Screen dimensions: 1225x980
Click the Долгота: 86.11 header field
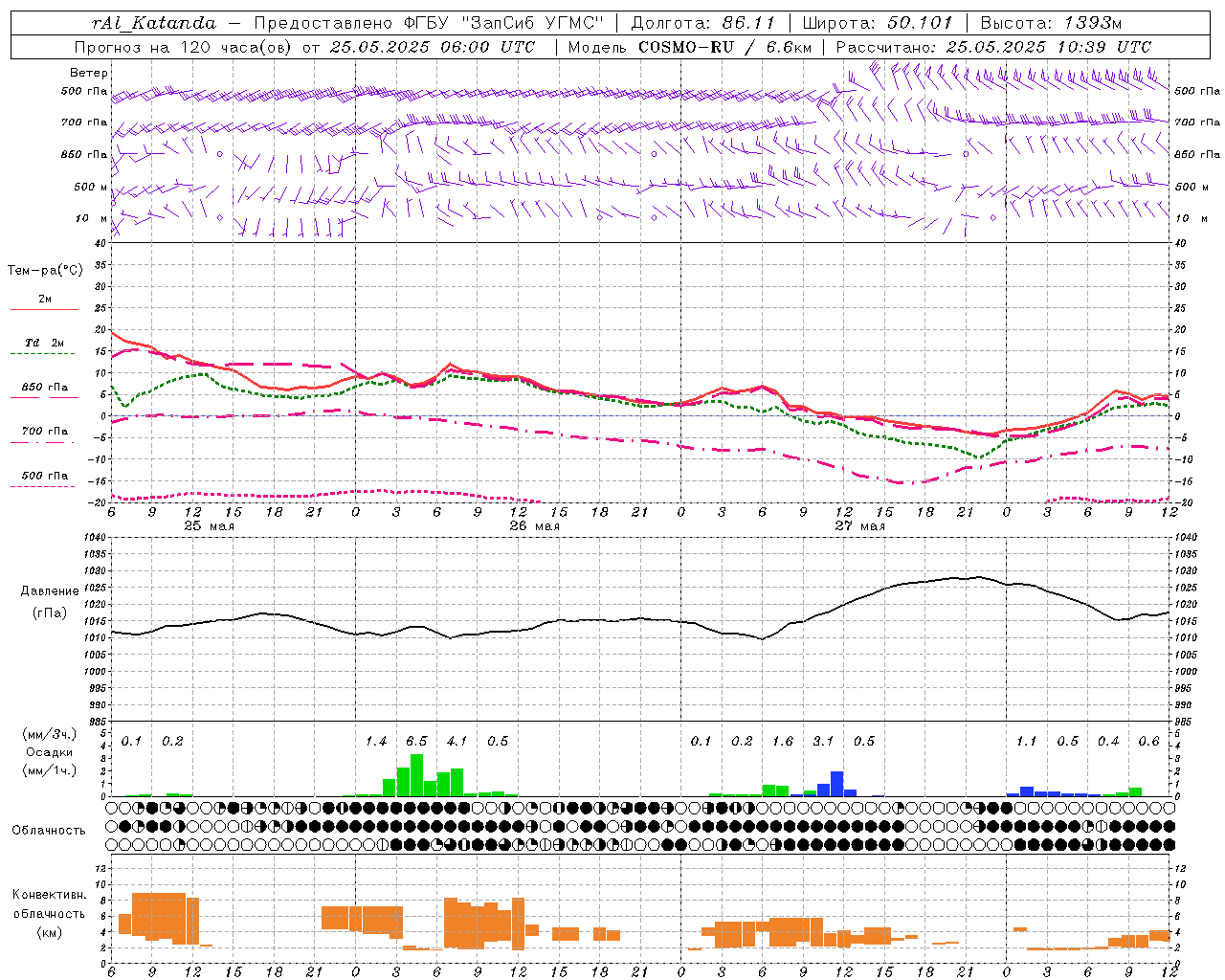pos(703,23)
